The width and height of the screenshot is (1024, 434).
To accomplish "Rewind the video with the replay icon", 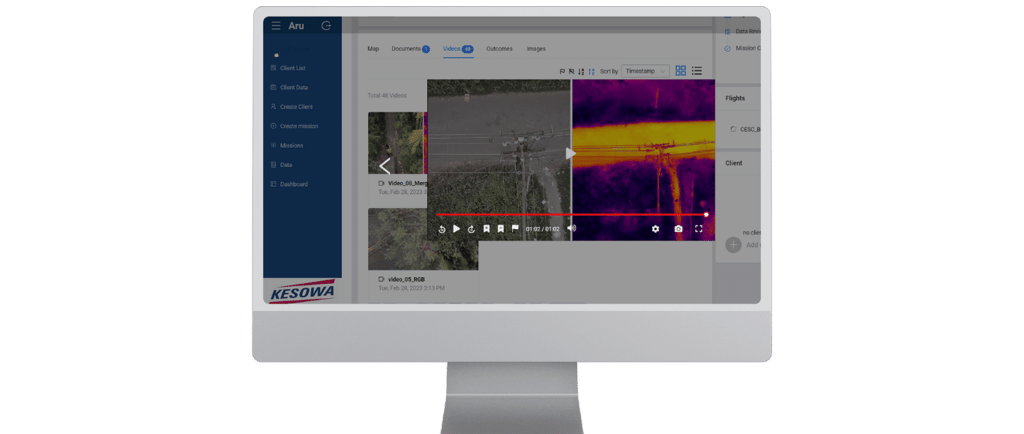I will point(442,229).
